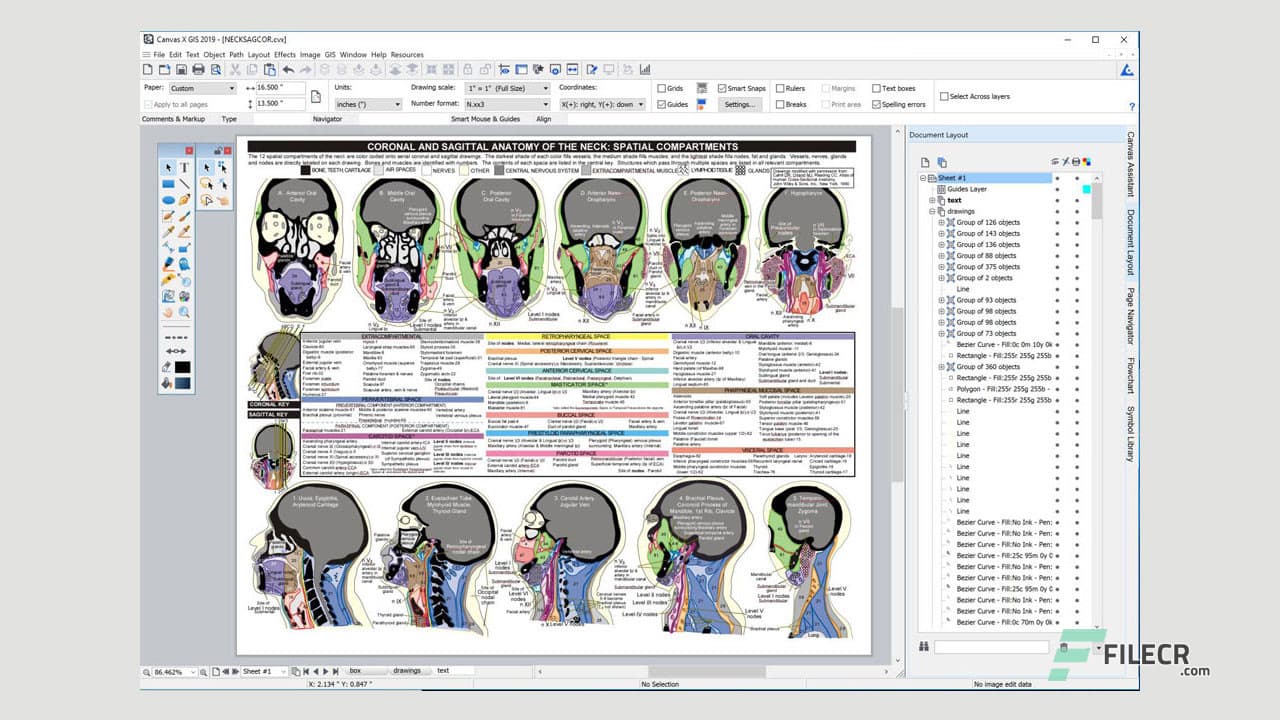Open the Paper size dropdown

(202, 88)
